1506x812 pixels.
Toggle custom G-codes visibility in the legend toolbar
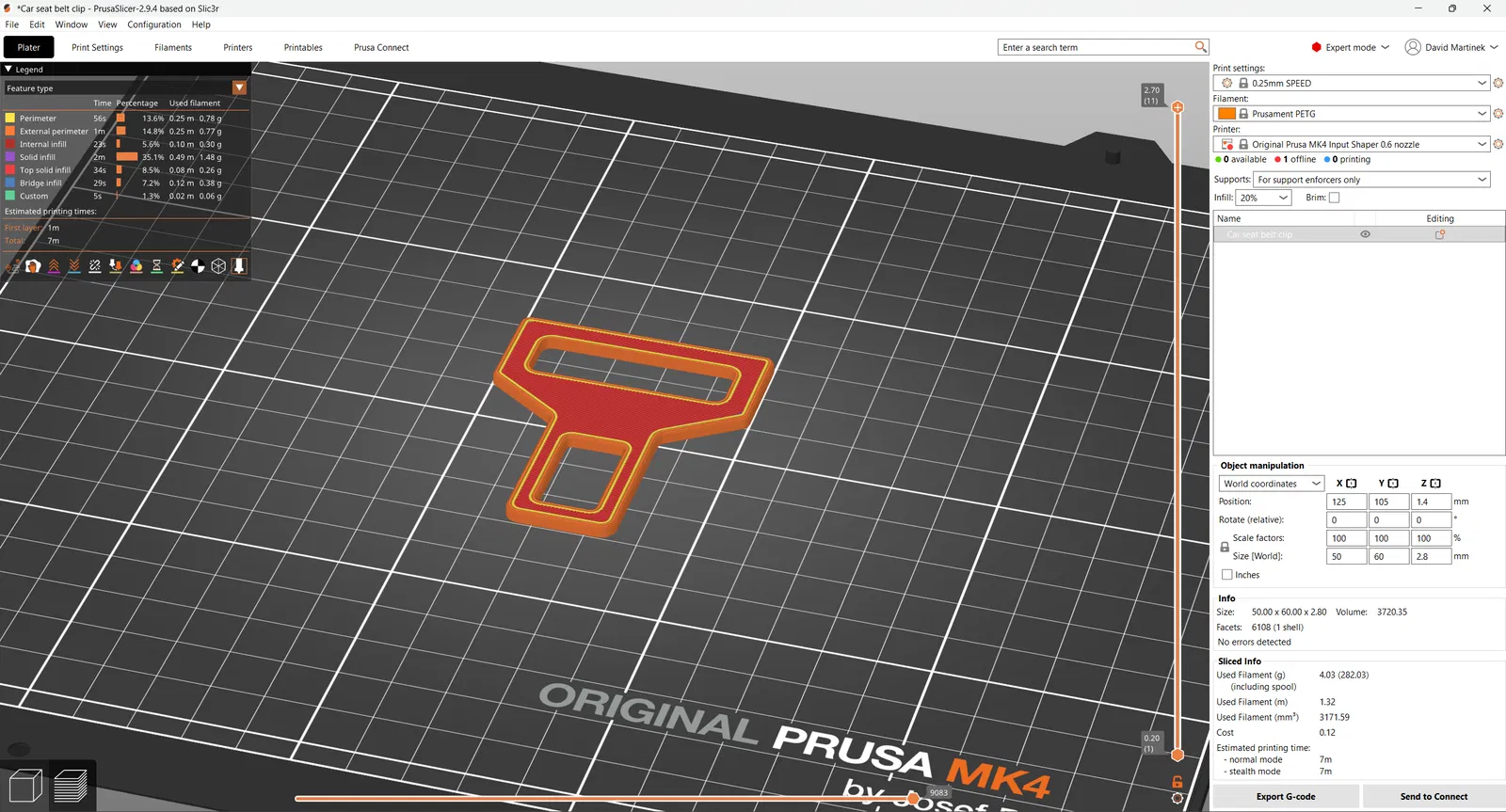(x=178, y=266)
